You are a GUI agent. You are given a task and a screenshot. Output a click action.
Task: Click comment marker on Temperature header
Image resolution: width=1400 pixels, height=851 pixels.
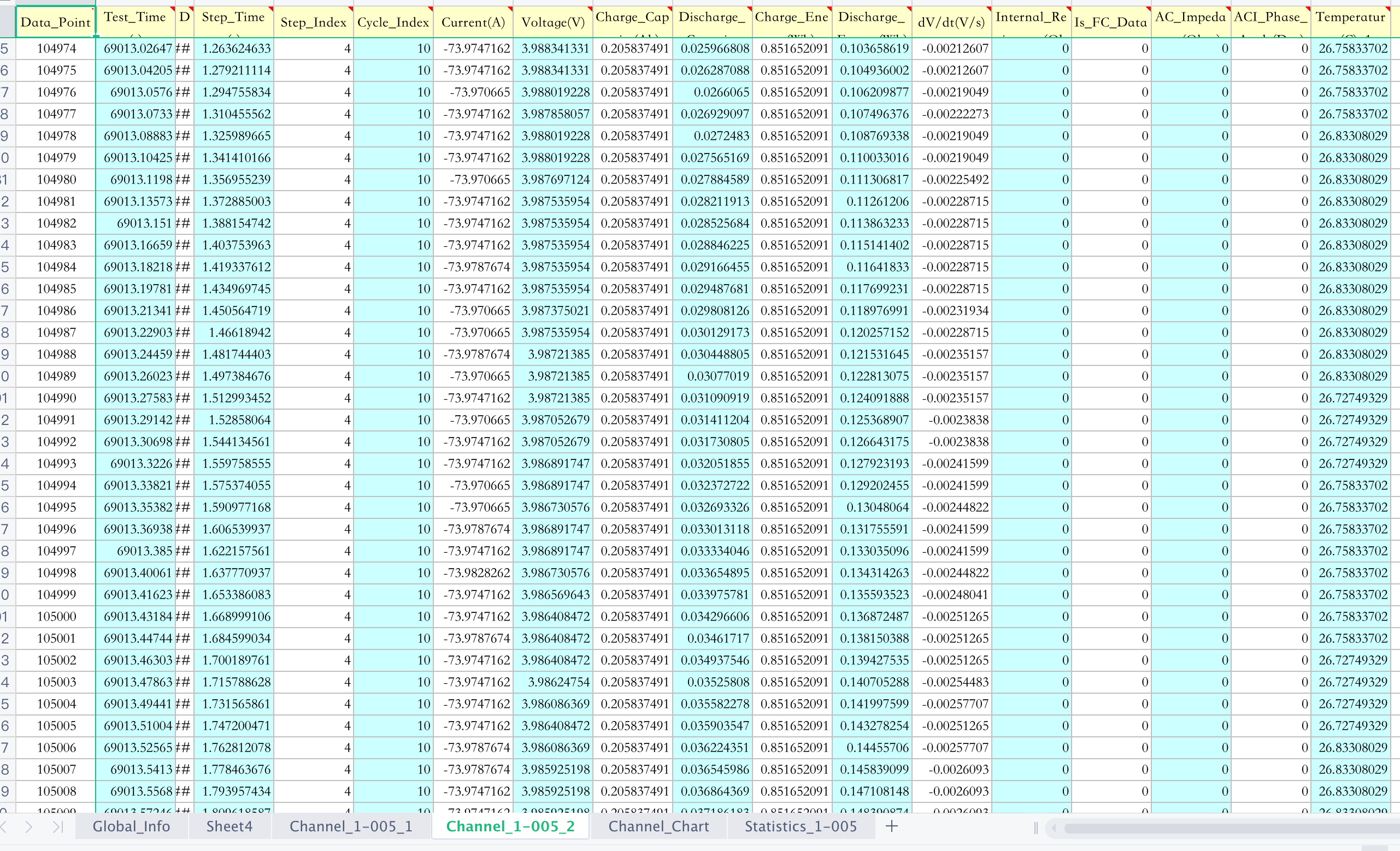[x=1387, y=9]
